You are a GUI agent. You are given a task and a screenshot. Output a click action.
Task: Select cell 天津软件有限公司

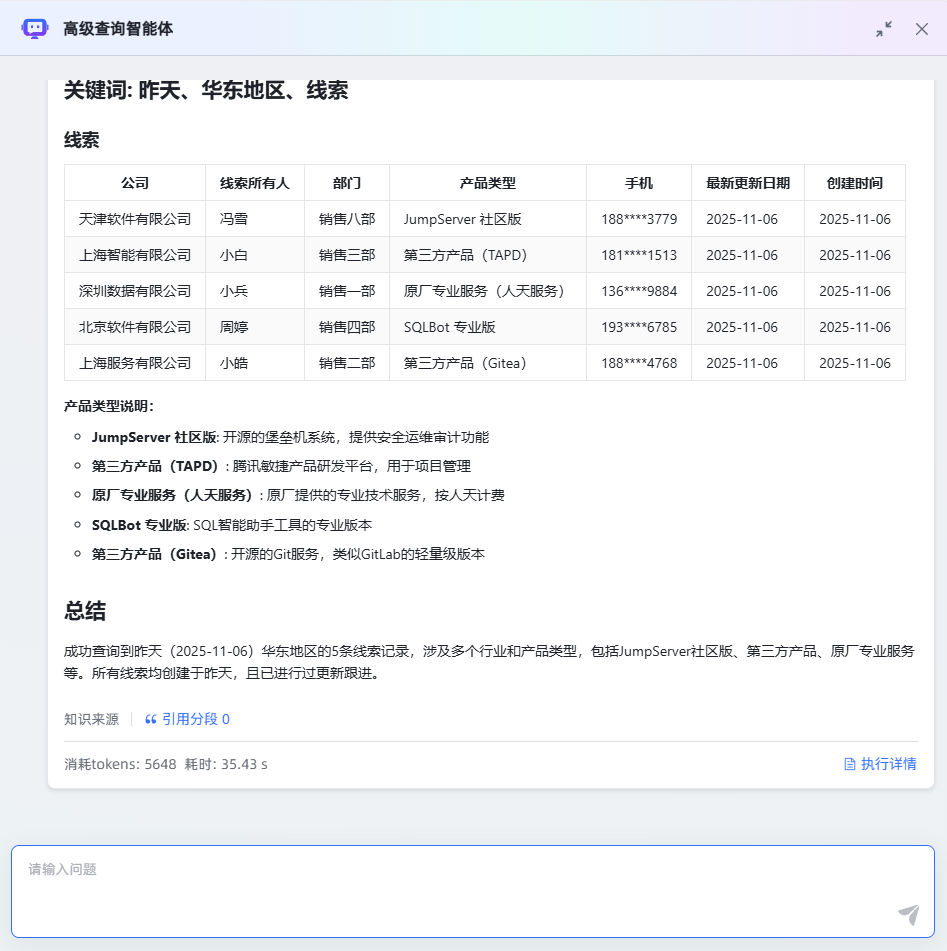pos(135,219)
